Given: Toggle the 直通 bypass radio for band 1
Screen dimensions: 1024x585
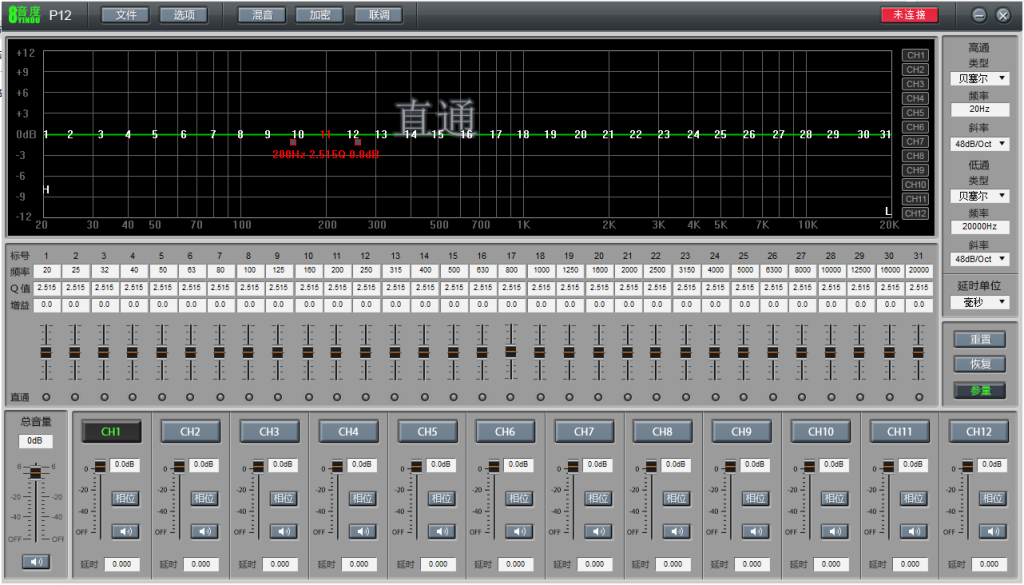Looking at the screenshot, I should [x=46, y=397].
